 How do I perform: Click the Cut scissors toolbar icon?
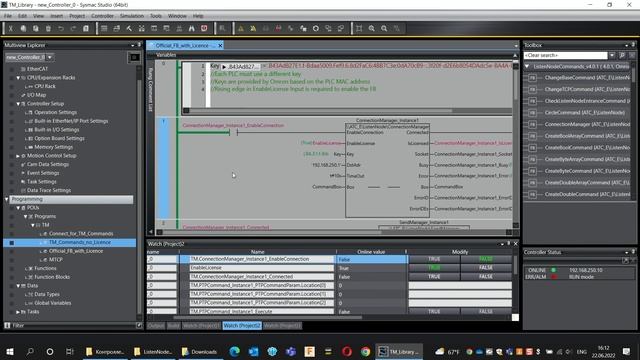(x=11, y=29)
